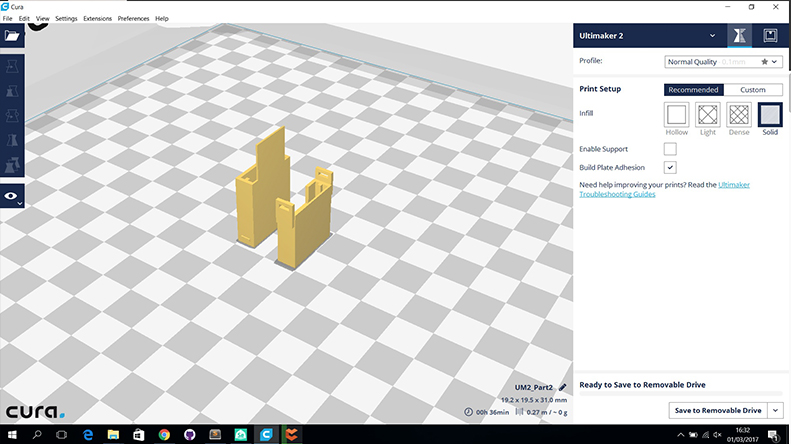Click the UM2_Part2 job name

click(533, 387)
